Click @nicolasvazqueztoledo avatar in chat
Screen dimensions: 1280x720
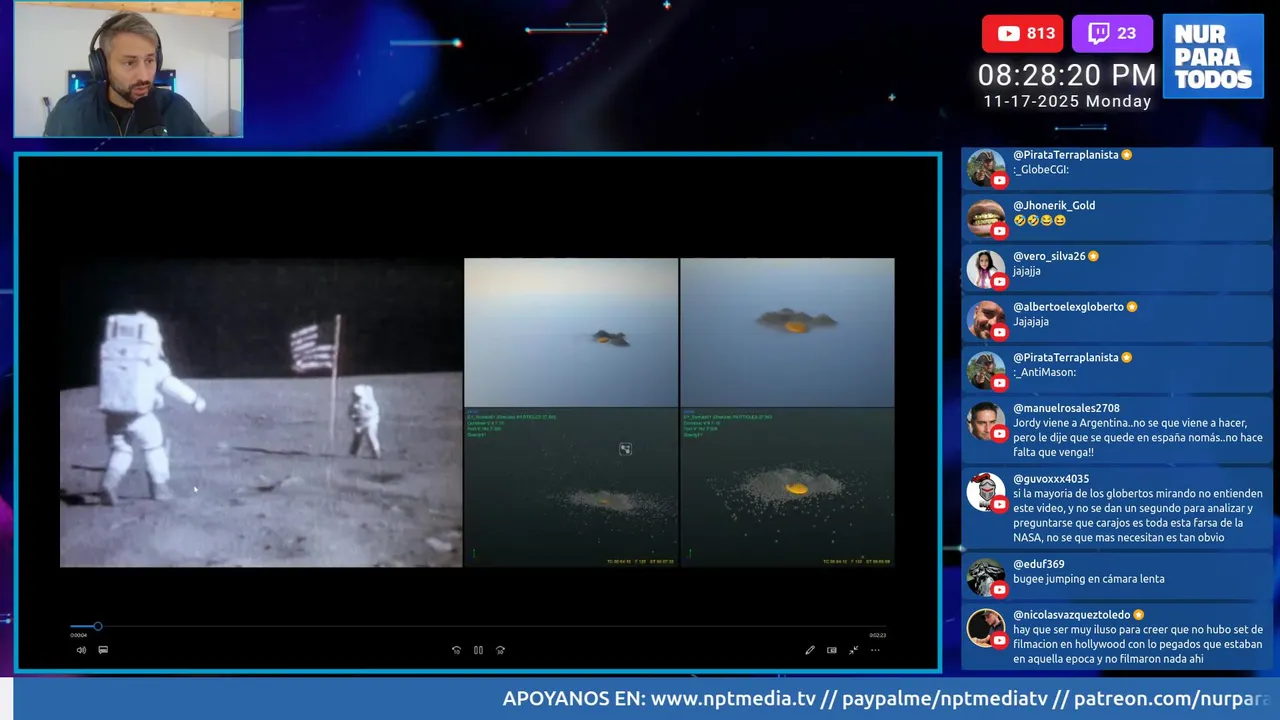click(x=985, y=628)
